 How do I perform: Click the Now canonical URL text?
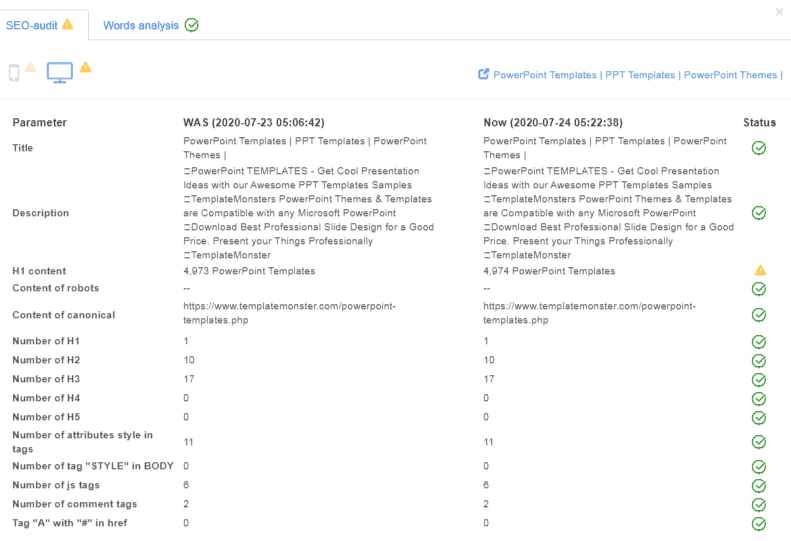point(590,313)
